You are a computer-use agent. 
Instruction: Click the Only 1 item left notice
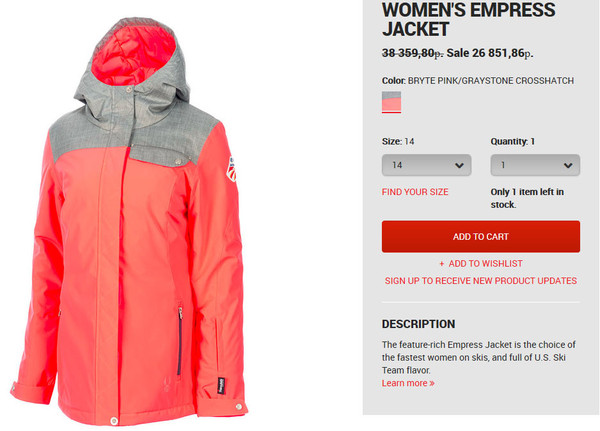click(527, 198)
